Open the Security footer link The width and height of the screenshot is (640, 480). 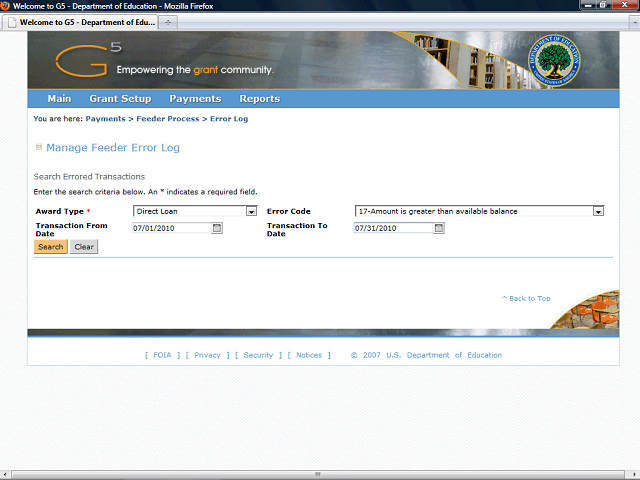[x=258, y=355]
